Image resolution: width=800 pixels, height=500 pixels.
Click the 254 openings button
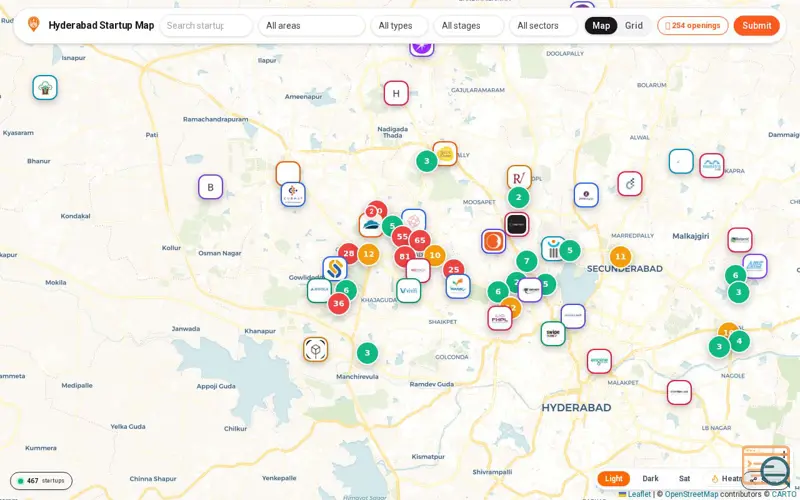[692, 26]
